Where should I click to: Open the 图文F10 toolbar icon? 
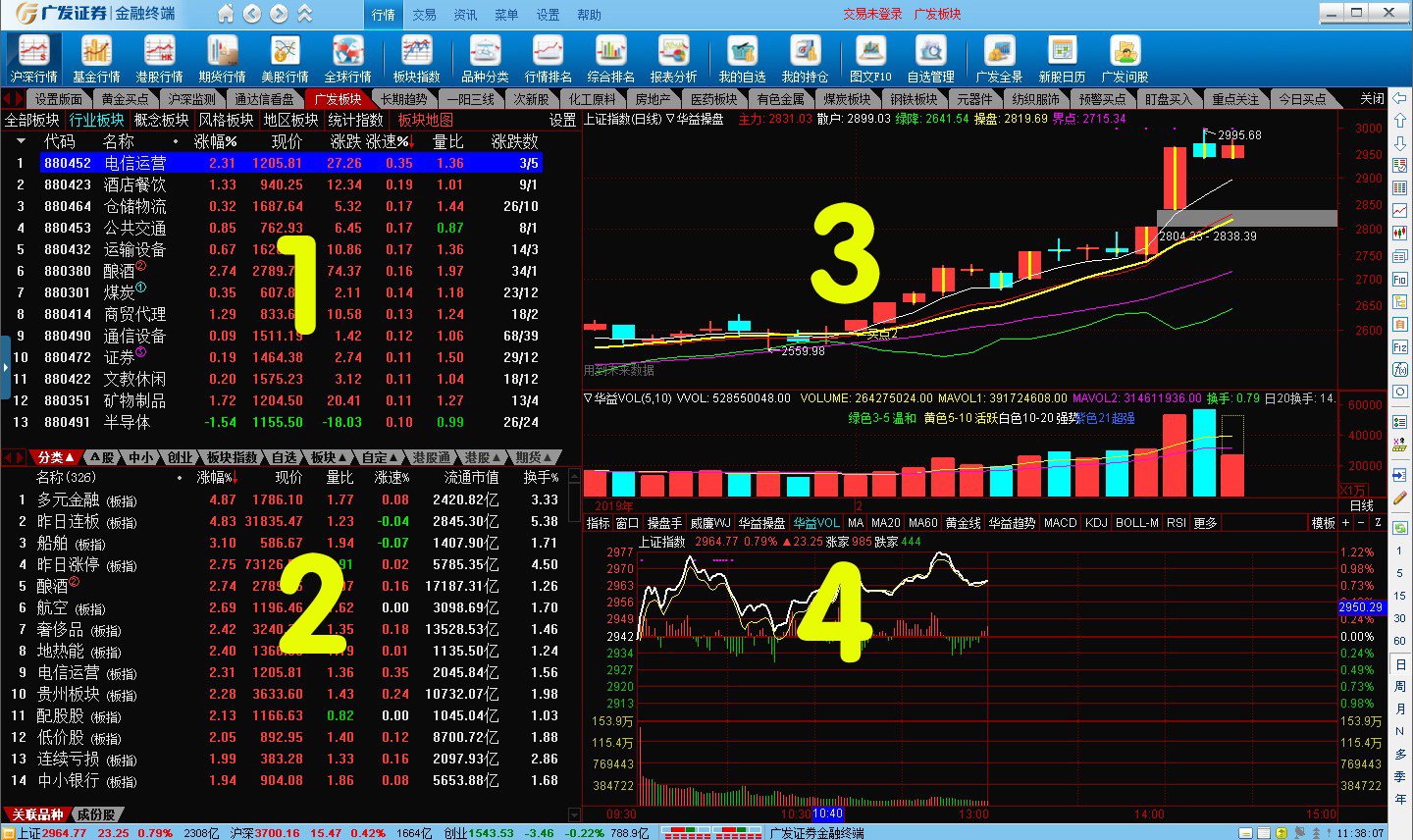[x=870, y=59]
